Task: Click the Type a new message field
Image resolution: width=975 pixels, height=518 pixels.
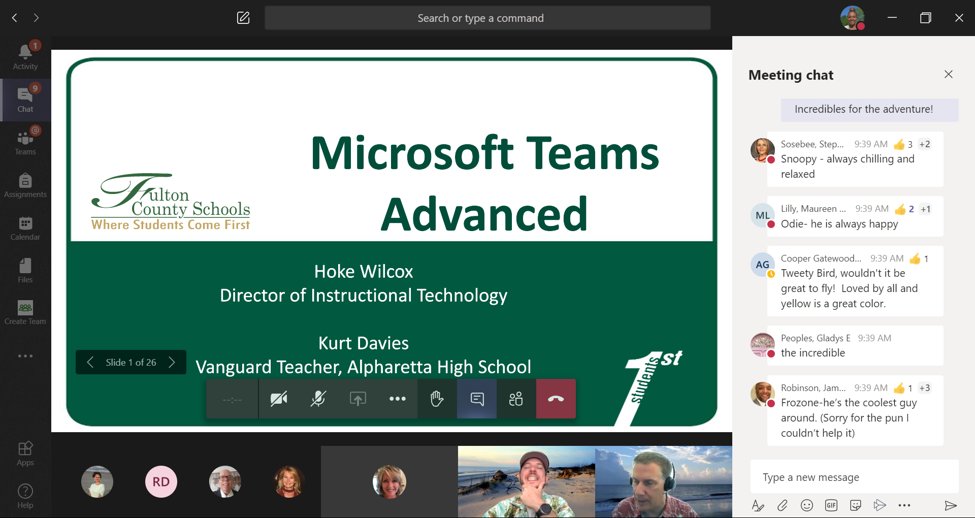Action: [854, 477]
